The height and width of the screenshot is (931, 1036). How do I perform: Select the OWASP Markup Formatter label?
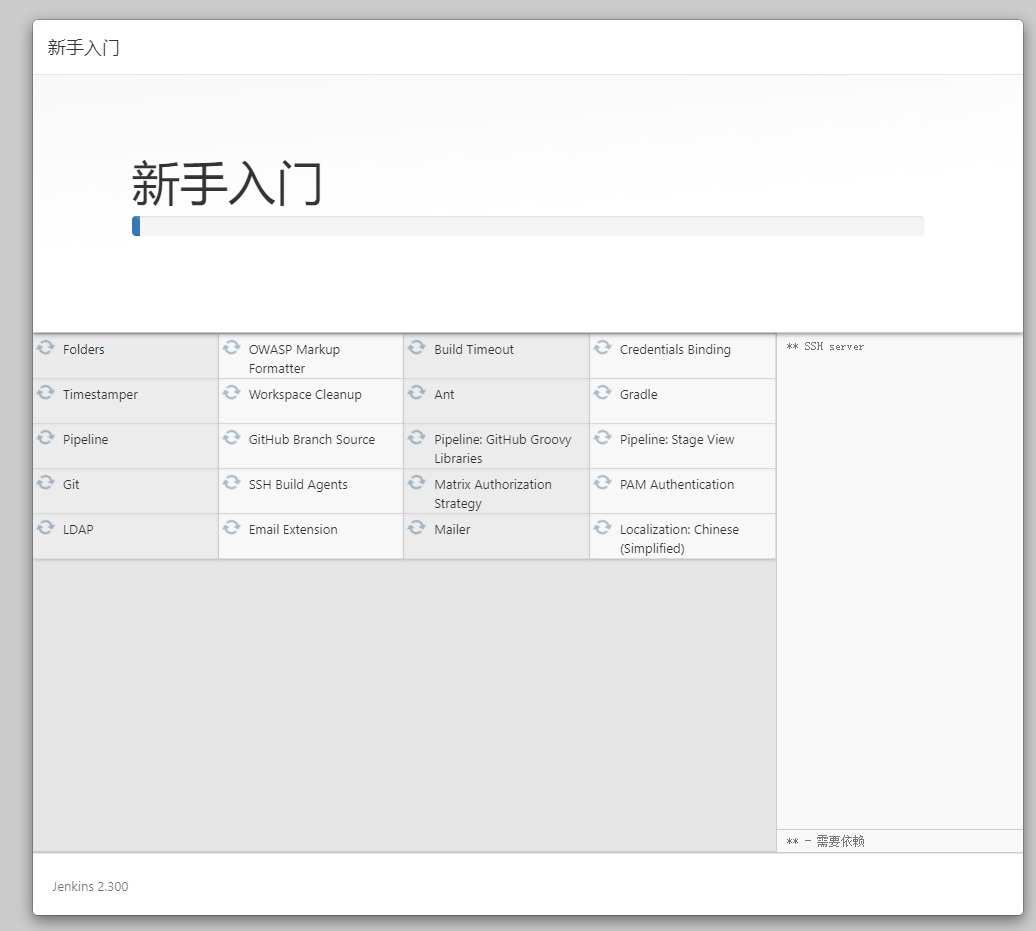(x=294, y=359)
